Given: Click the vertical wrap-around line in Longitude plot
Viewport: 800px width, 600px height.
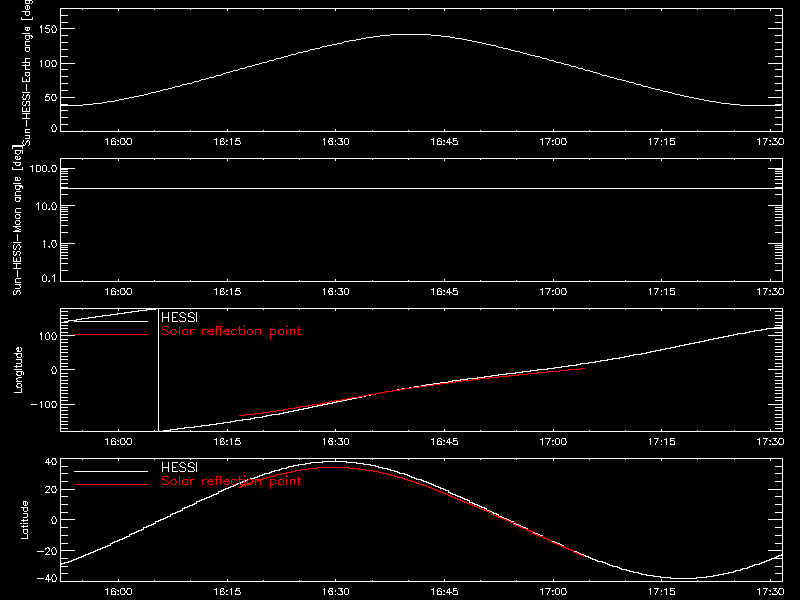Looking at the screenshot, I should [x=159, y=370].
